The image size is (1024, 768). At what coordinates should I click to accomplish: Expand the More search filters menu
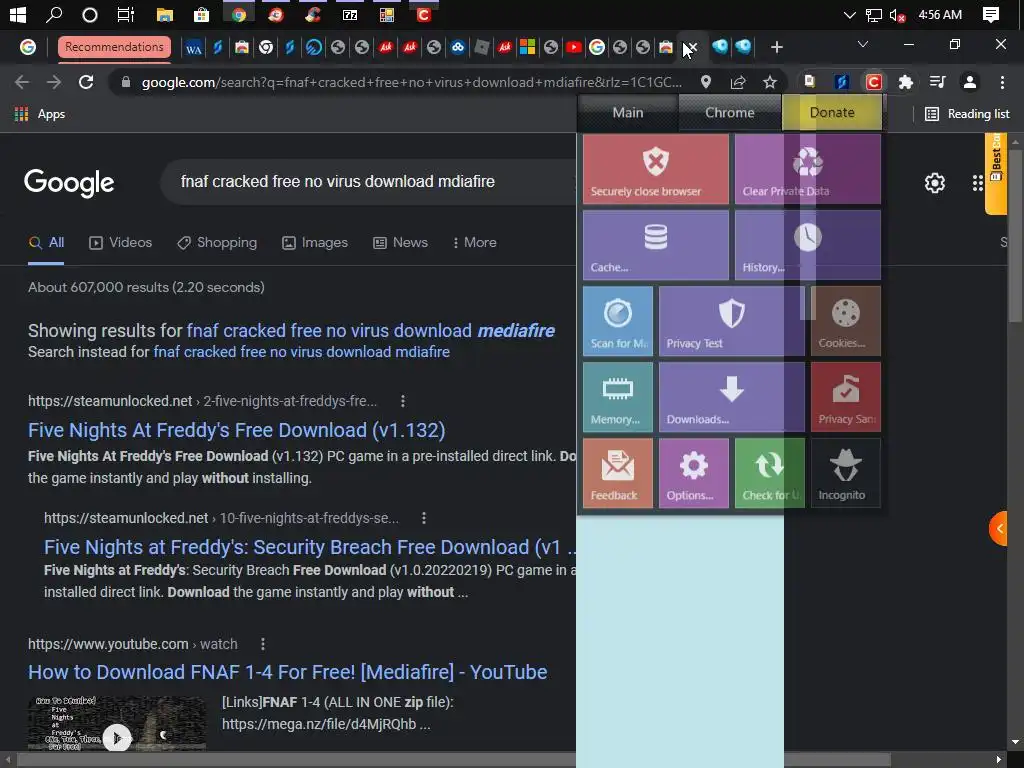[475, 242]
